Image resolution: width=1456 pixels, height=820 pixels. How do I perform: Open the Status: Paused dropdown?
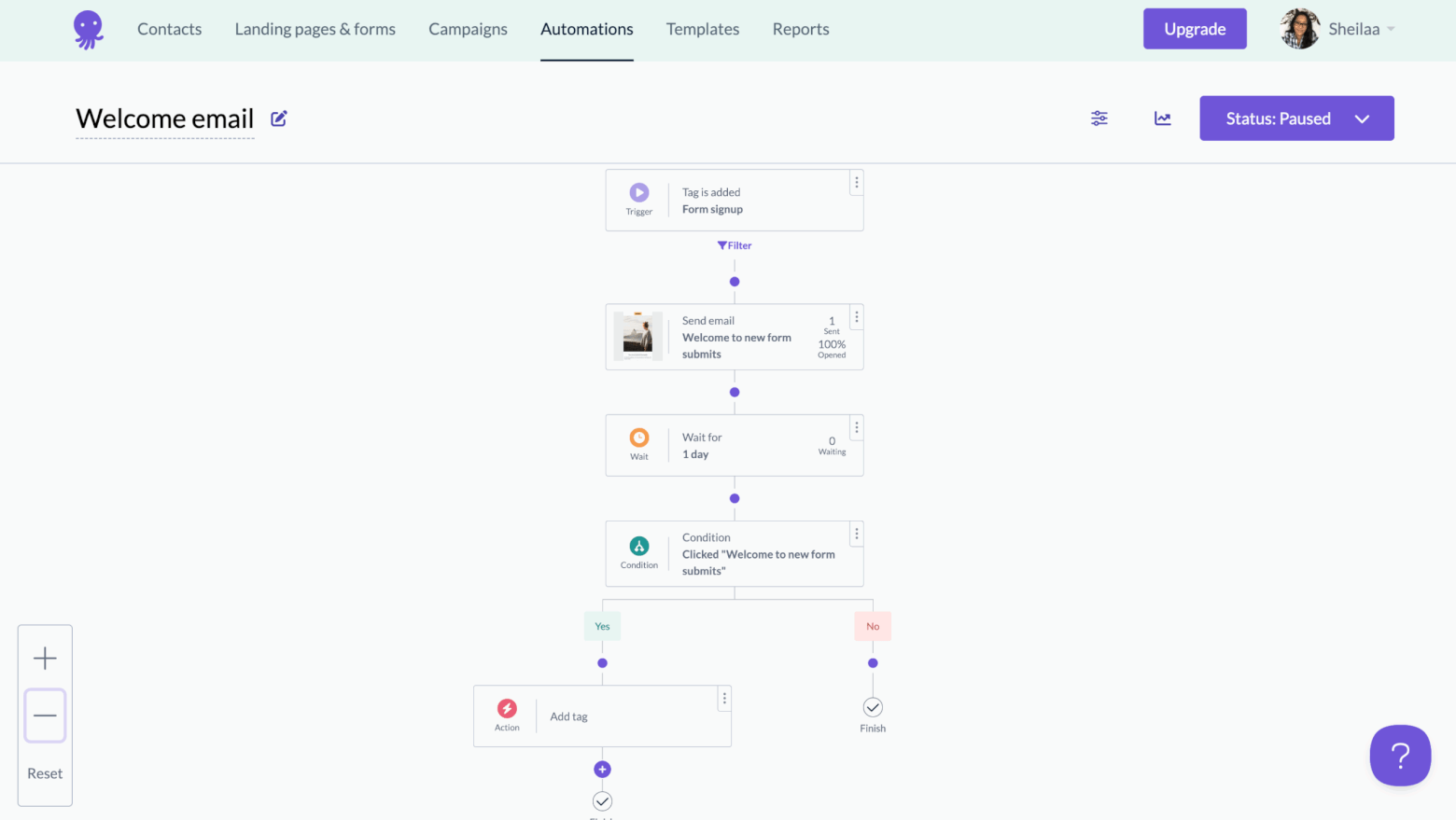1296,118
